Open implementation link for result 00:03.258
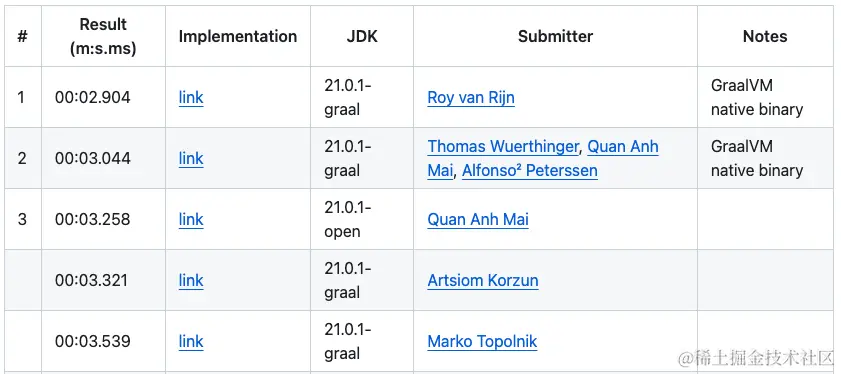 [191, 219]
